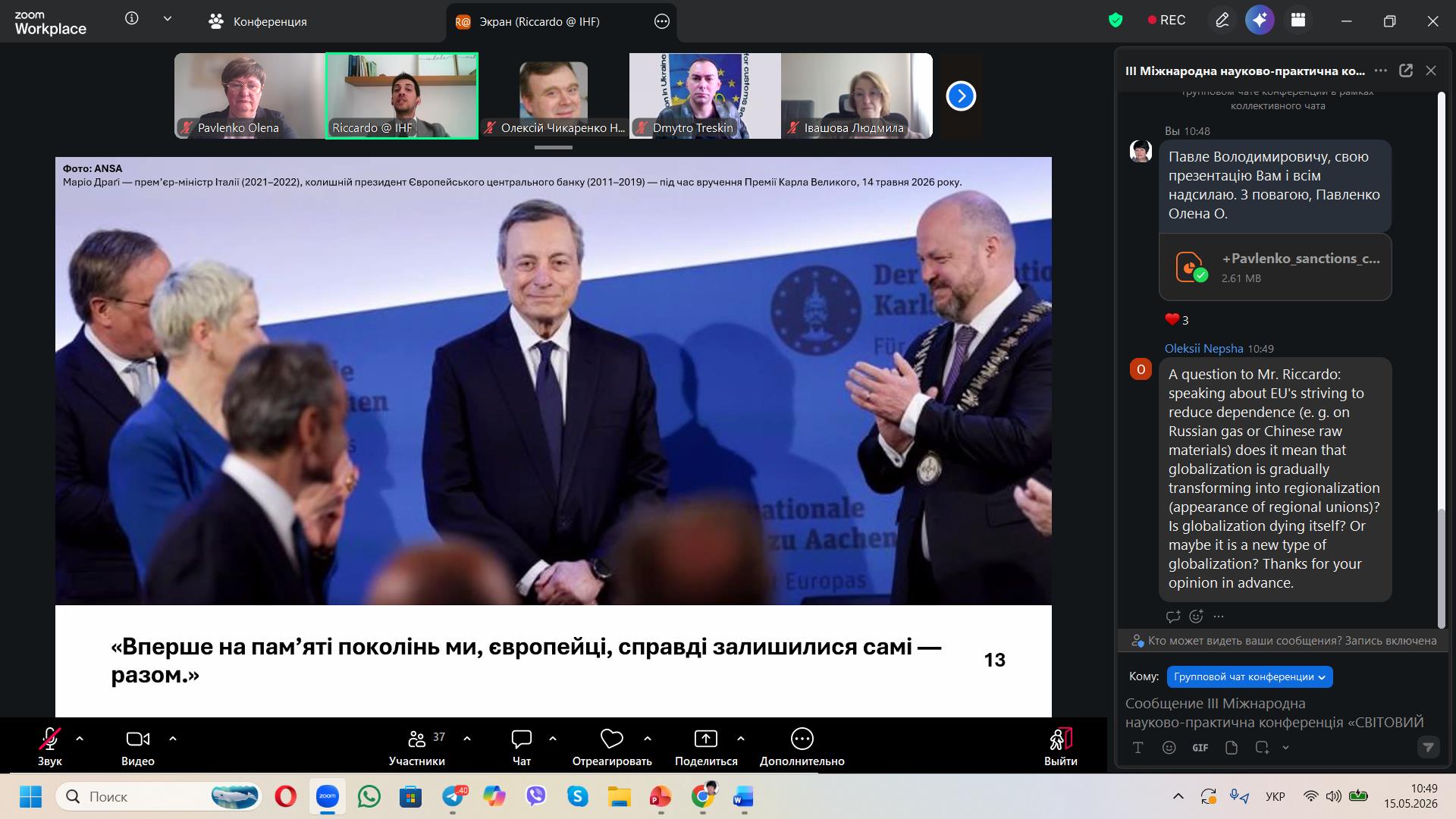Viewport: 1456px width, 819px height.
Task: Click the annotate pencil icon in title bar
Action: [1222, 20]
